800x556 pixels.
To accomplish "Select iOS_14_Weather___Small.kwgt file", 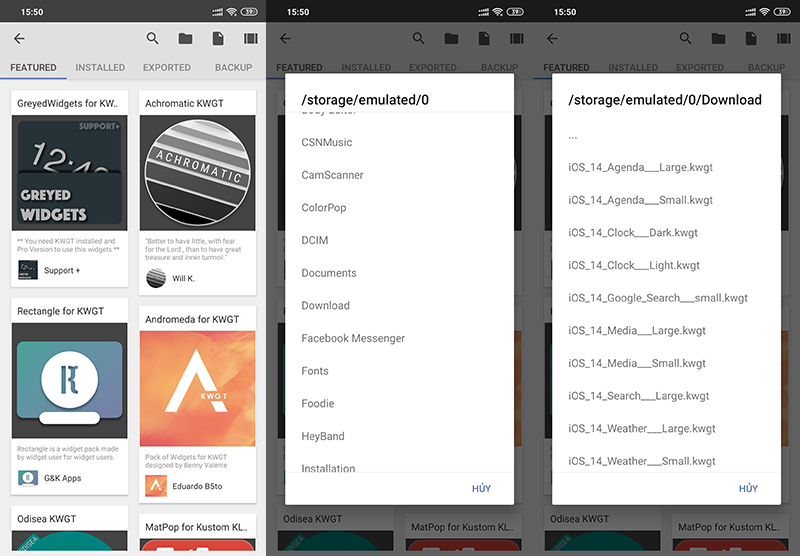I will [x=666, y=459].
